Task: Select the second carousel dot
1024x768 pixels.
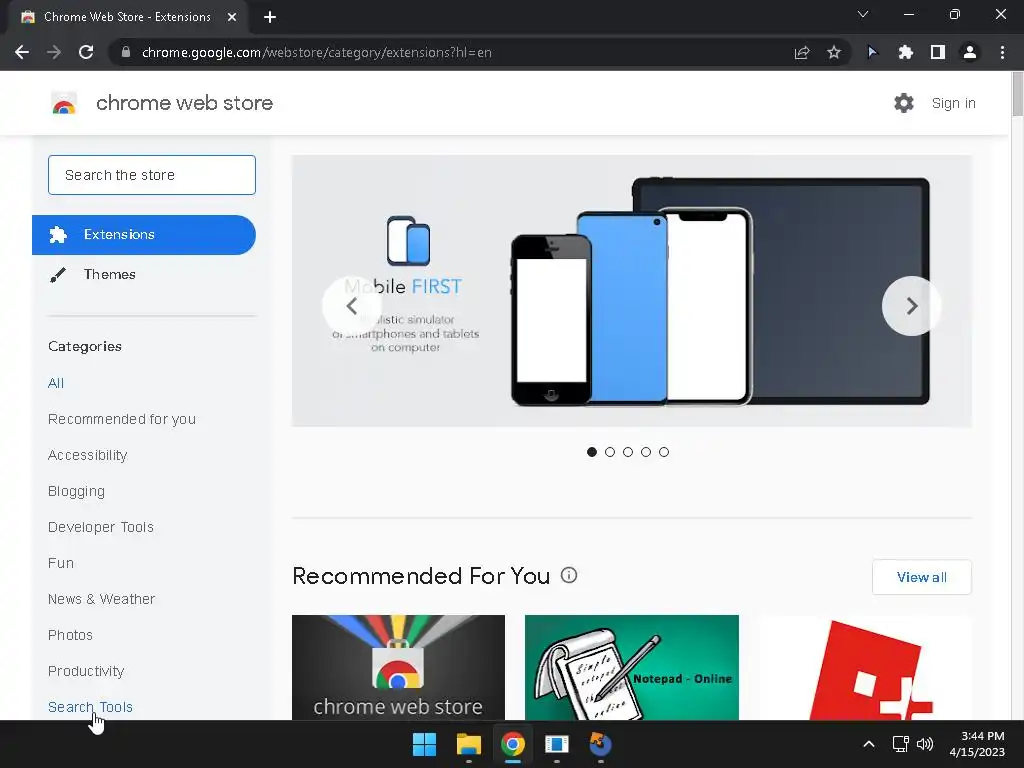Action: click(610, 452)
